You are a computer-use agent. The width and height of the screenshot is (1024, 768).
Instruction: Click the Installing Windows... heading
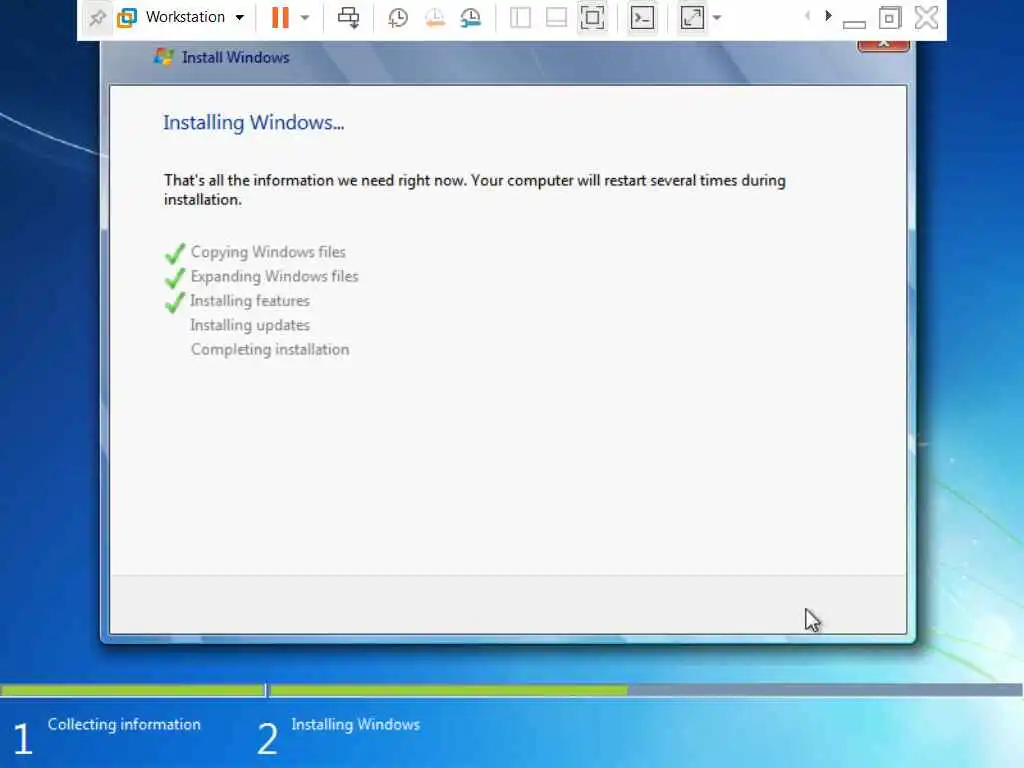click(253, 123)
